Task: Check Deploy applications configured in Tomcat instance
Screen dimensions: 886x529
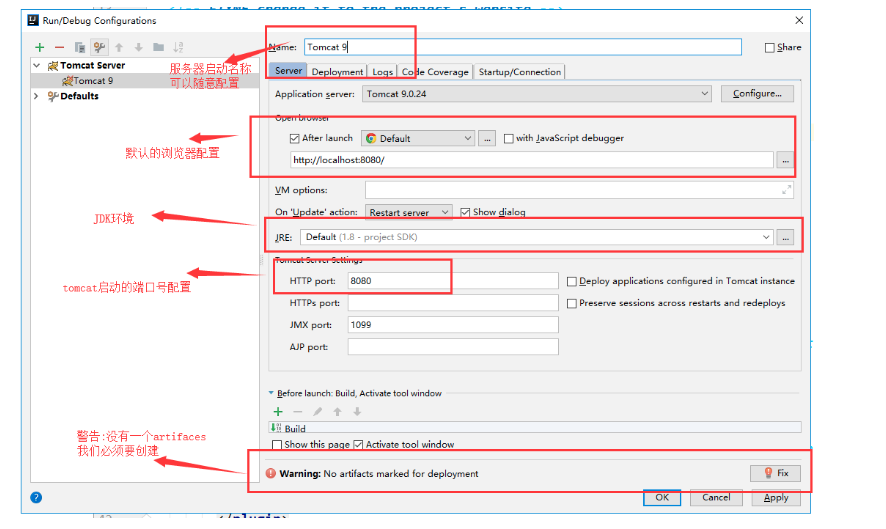Action: coord(572,281)
